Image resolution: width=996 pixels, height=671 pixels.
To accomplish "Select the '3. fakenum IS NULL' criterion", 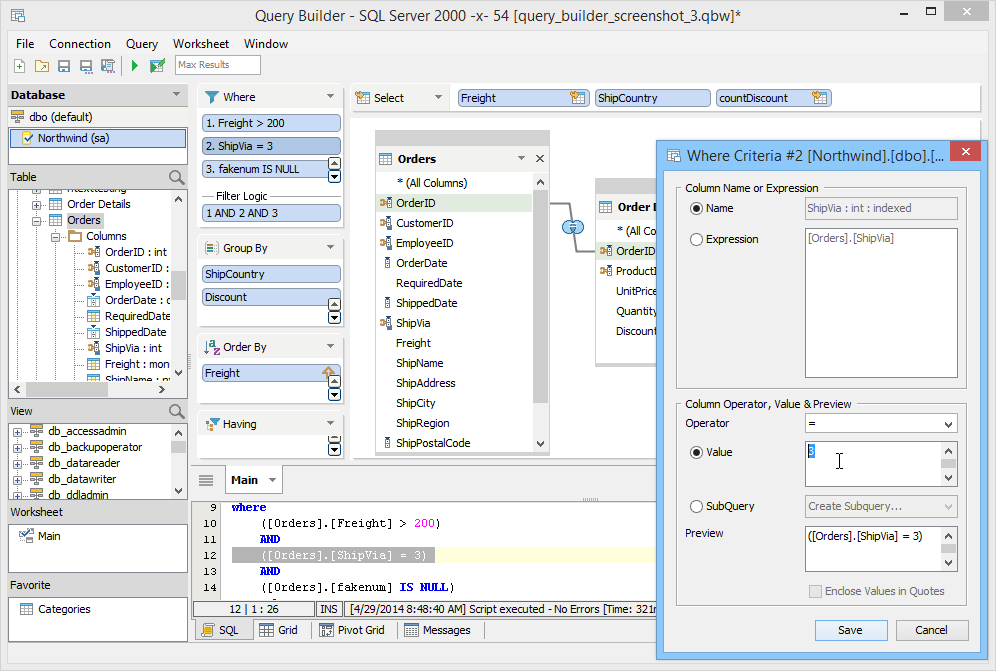I will (x=264, y=169).
